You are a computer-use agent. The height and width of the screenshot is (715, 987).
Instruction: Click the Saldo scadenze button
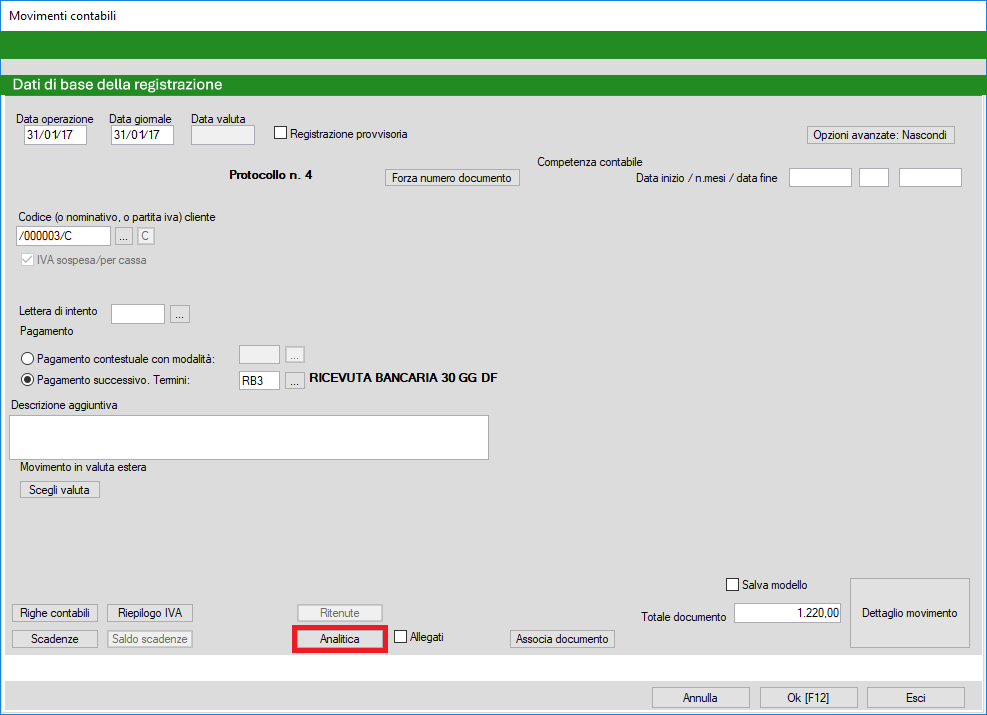(x=150, y=639)
